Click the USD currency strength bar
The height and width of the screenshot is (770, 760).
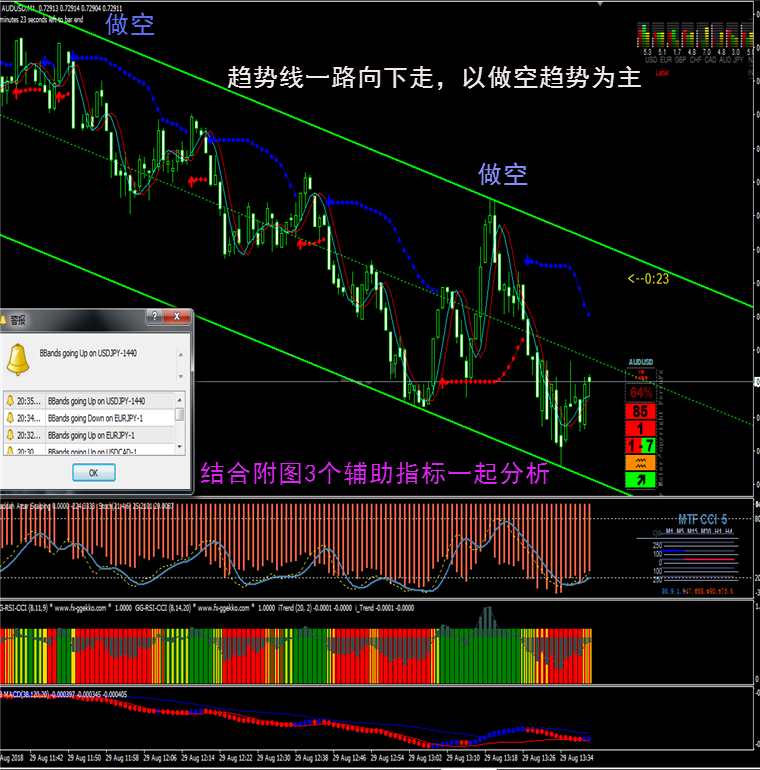tap(643, 35)
